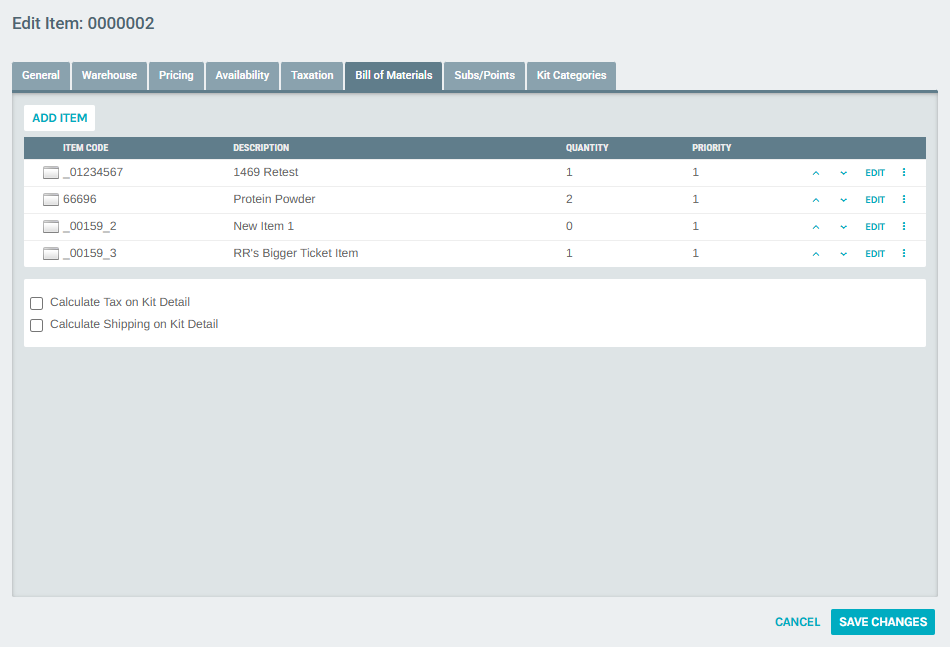Move item 66696 up in the kit list
Screen dimensions: 950x647
pyautogui.click(x=815, y=199)
